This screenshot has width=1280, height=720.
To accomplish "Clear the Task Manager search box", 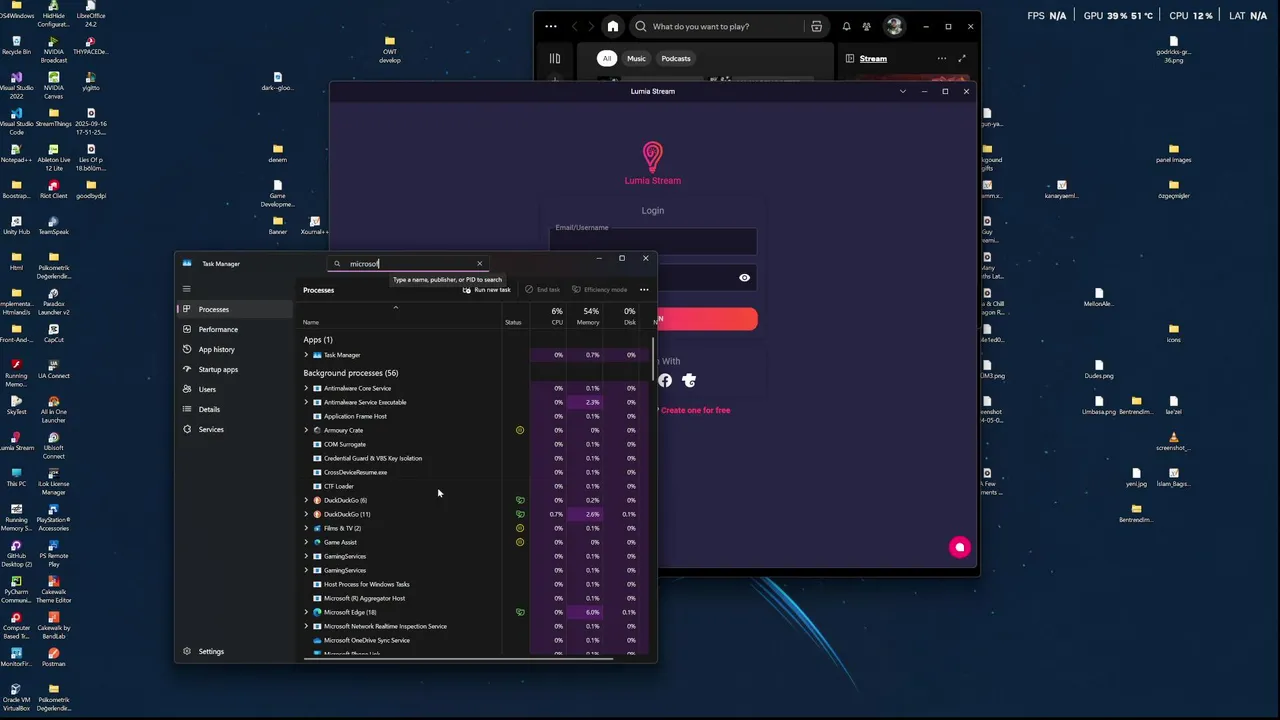I will click(479, 264).
